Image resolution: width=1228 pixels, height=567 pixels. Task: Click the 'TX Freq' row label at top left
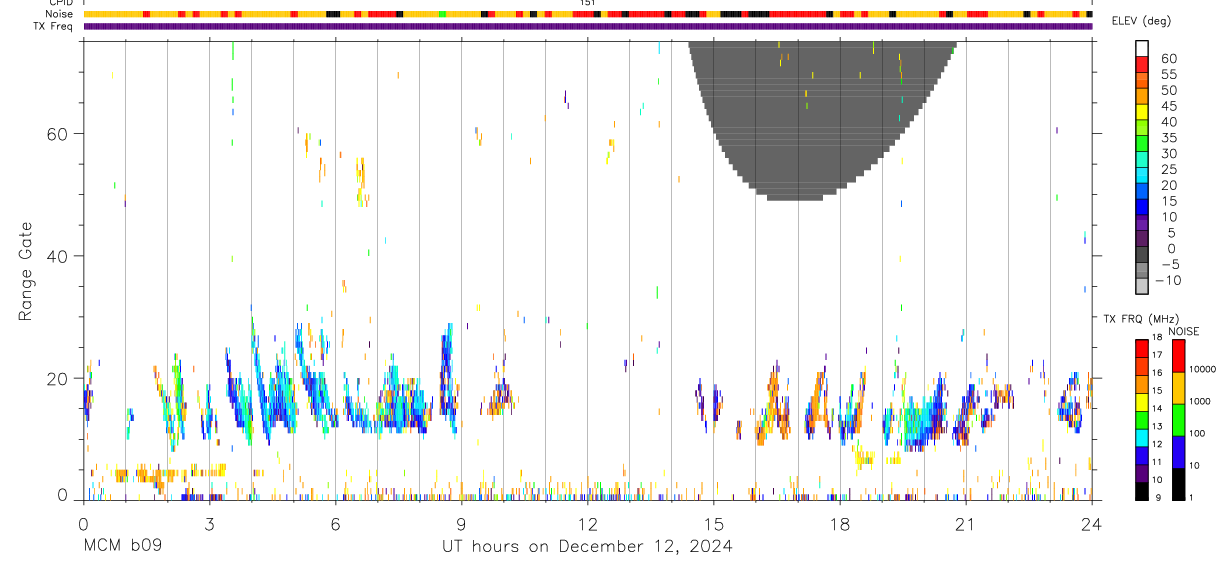(x=51, y=26)
